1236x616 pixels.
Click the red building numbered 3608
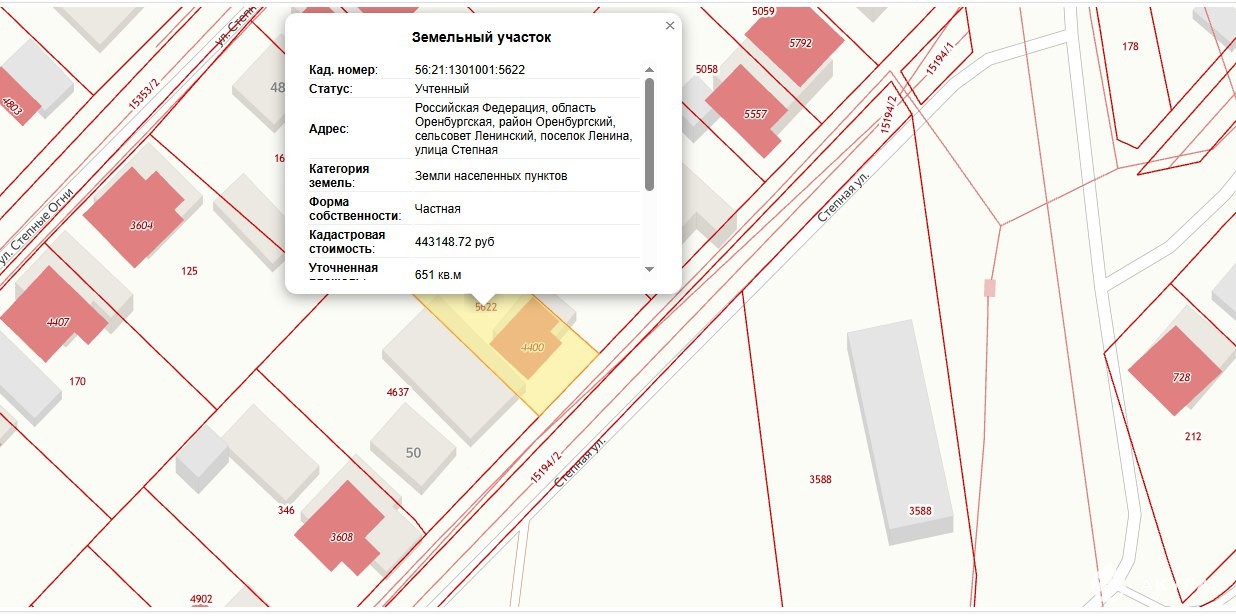340,532
